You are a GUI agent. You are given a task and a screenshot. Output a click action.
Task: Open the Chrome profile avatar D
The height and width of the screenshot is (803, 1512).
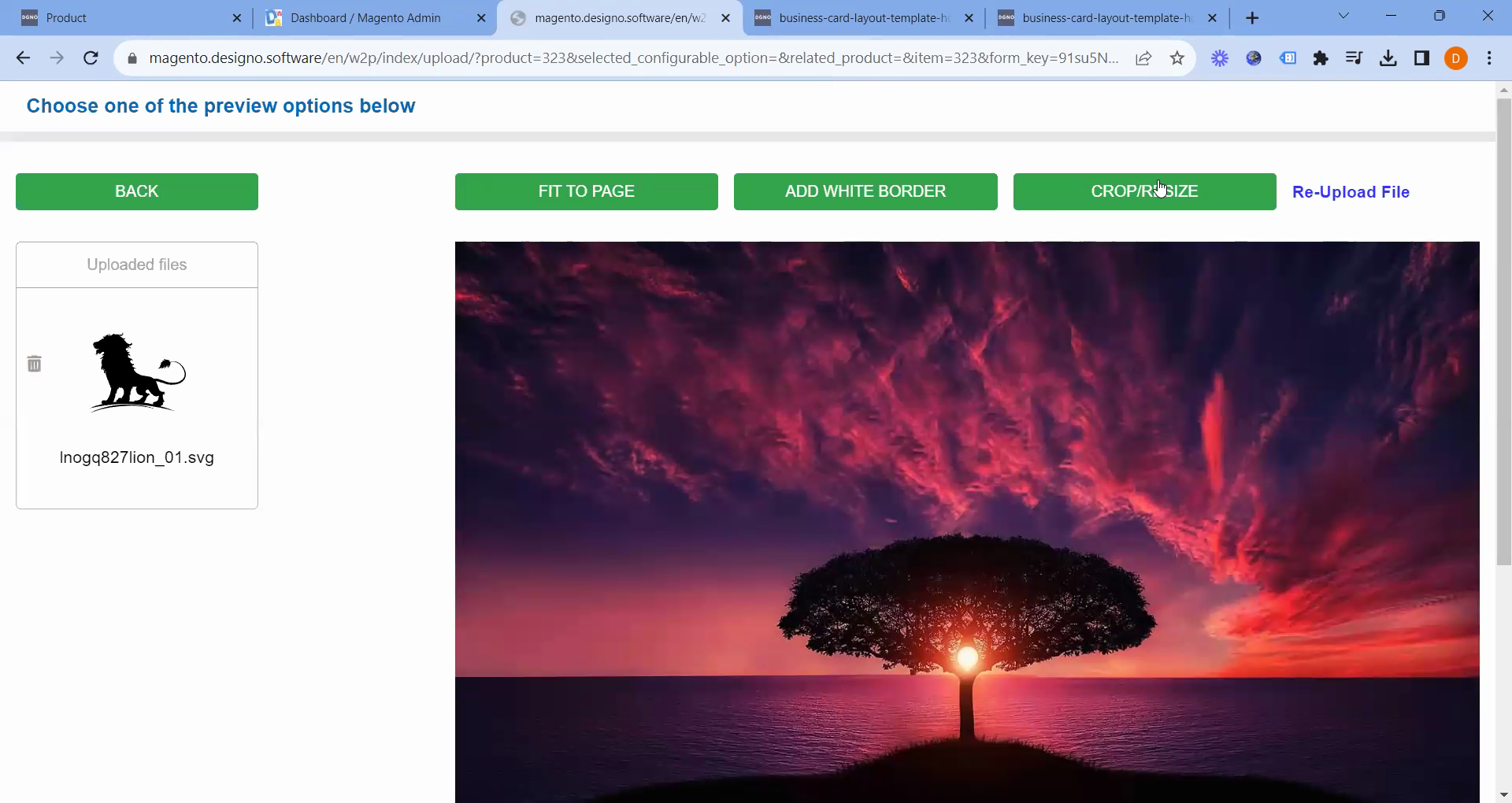click(x=1455, y=57)
